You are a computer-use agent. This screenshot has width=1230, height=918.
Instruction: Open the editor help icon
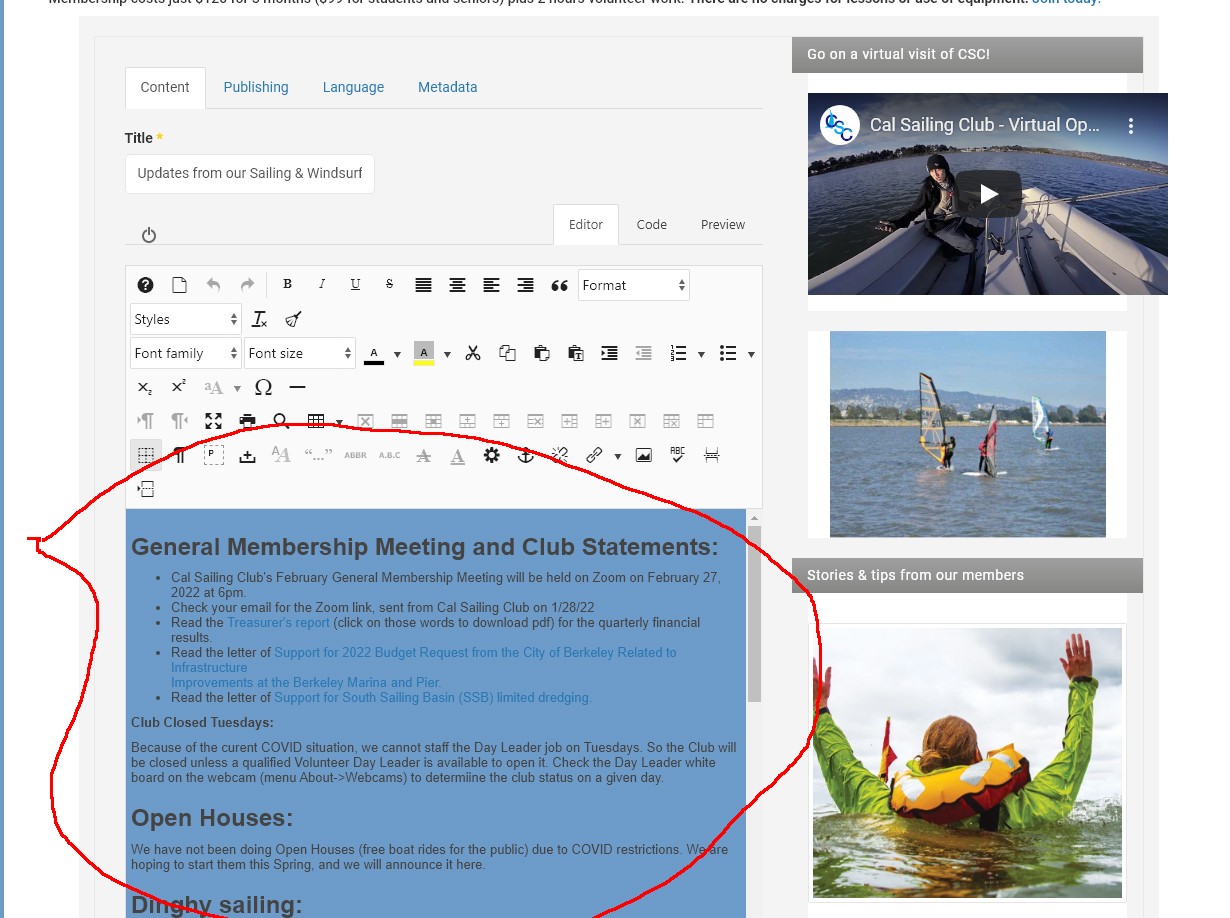pyautogui.click(x=145, y=285)
